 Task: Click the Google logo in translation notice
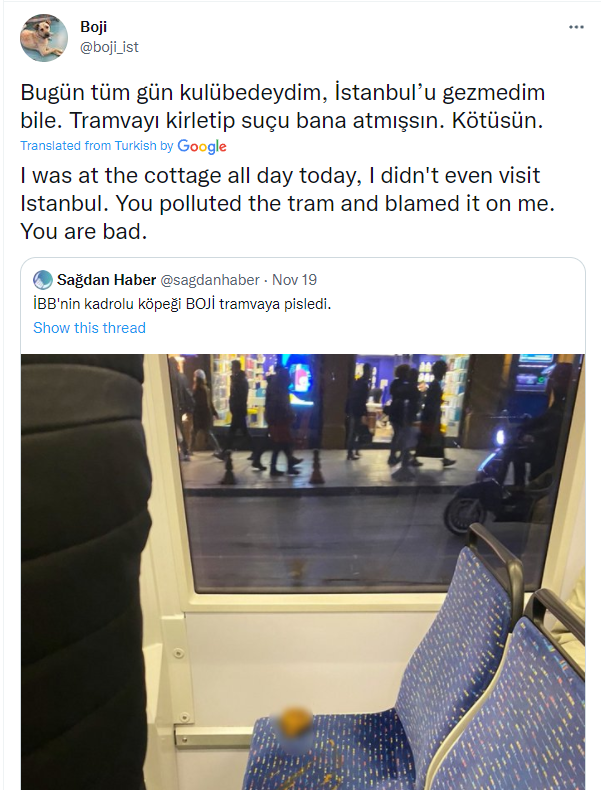pos(202,146)
